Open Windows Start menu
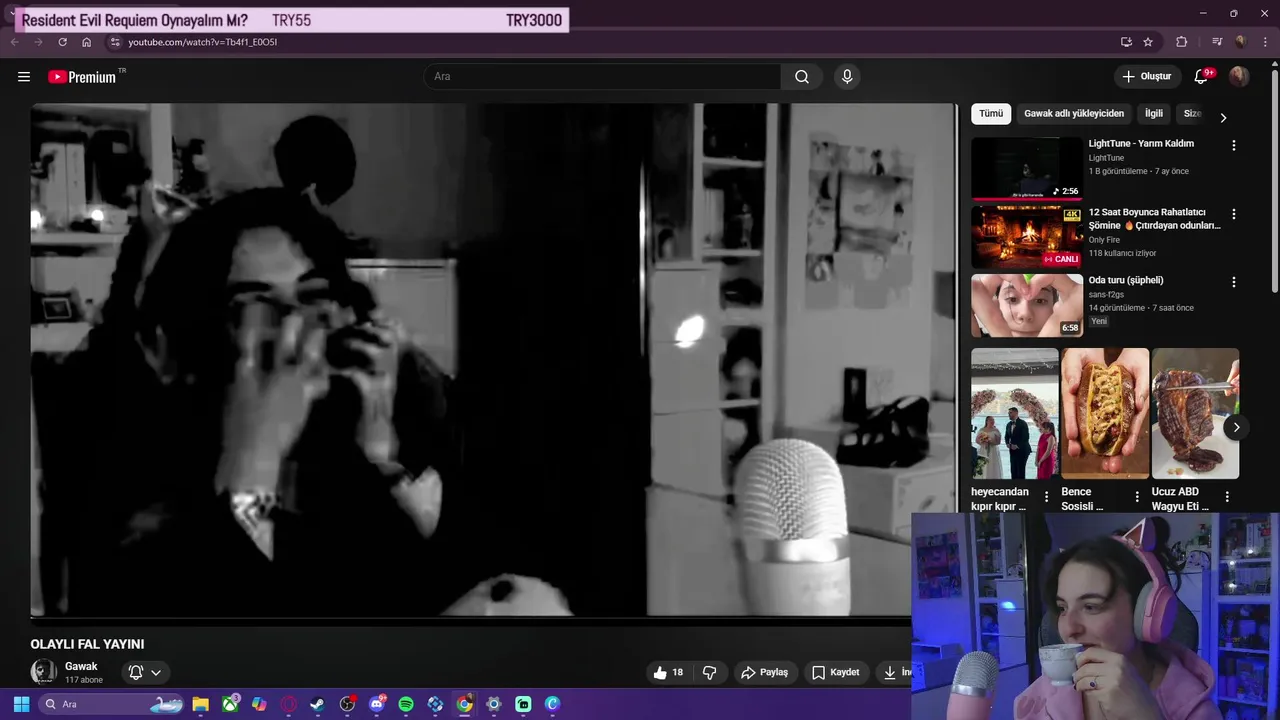 click(x=21, y=704)
